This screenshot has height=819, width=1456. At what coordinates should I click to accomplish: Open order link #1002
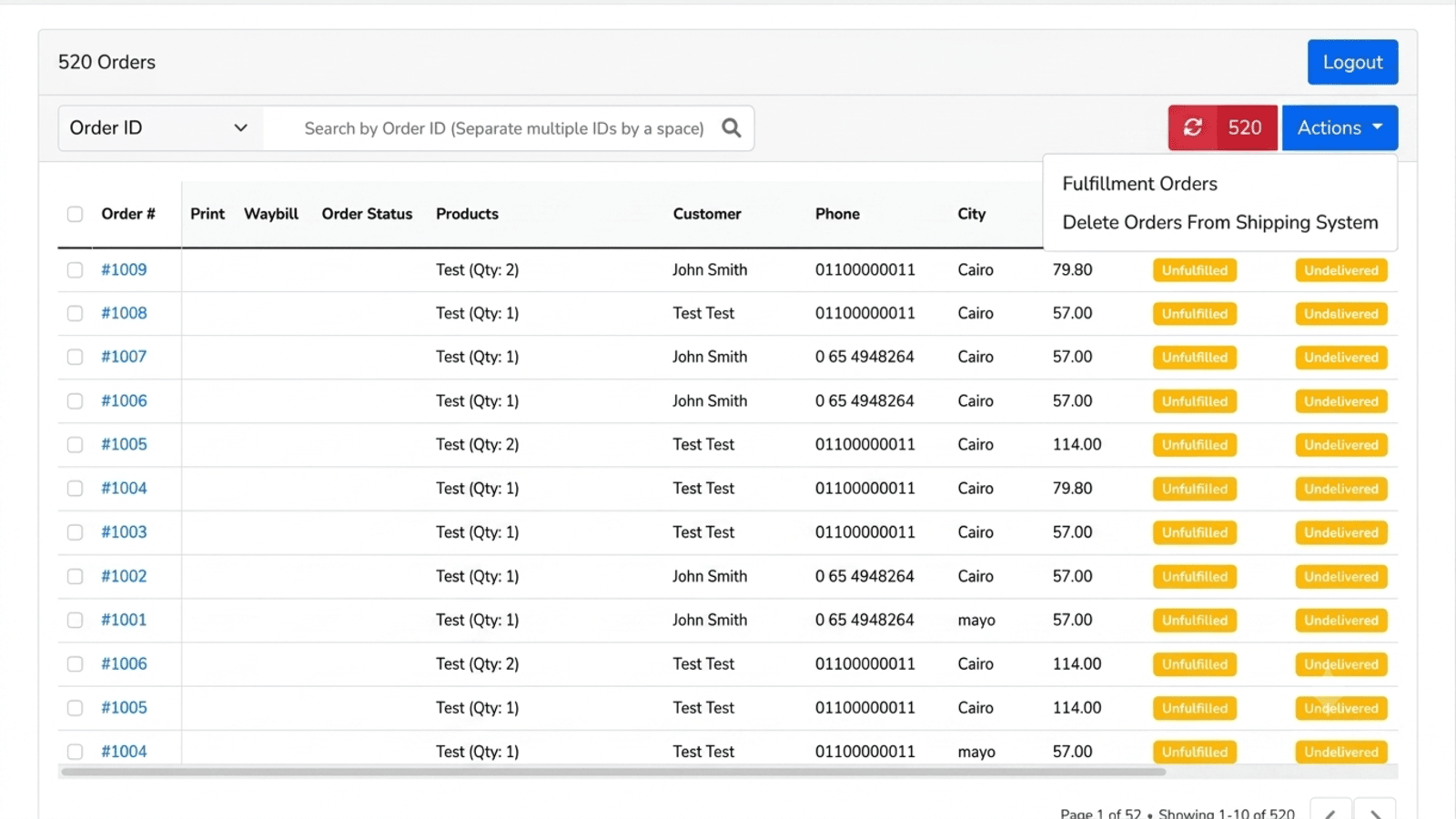pos(124,576)
